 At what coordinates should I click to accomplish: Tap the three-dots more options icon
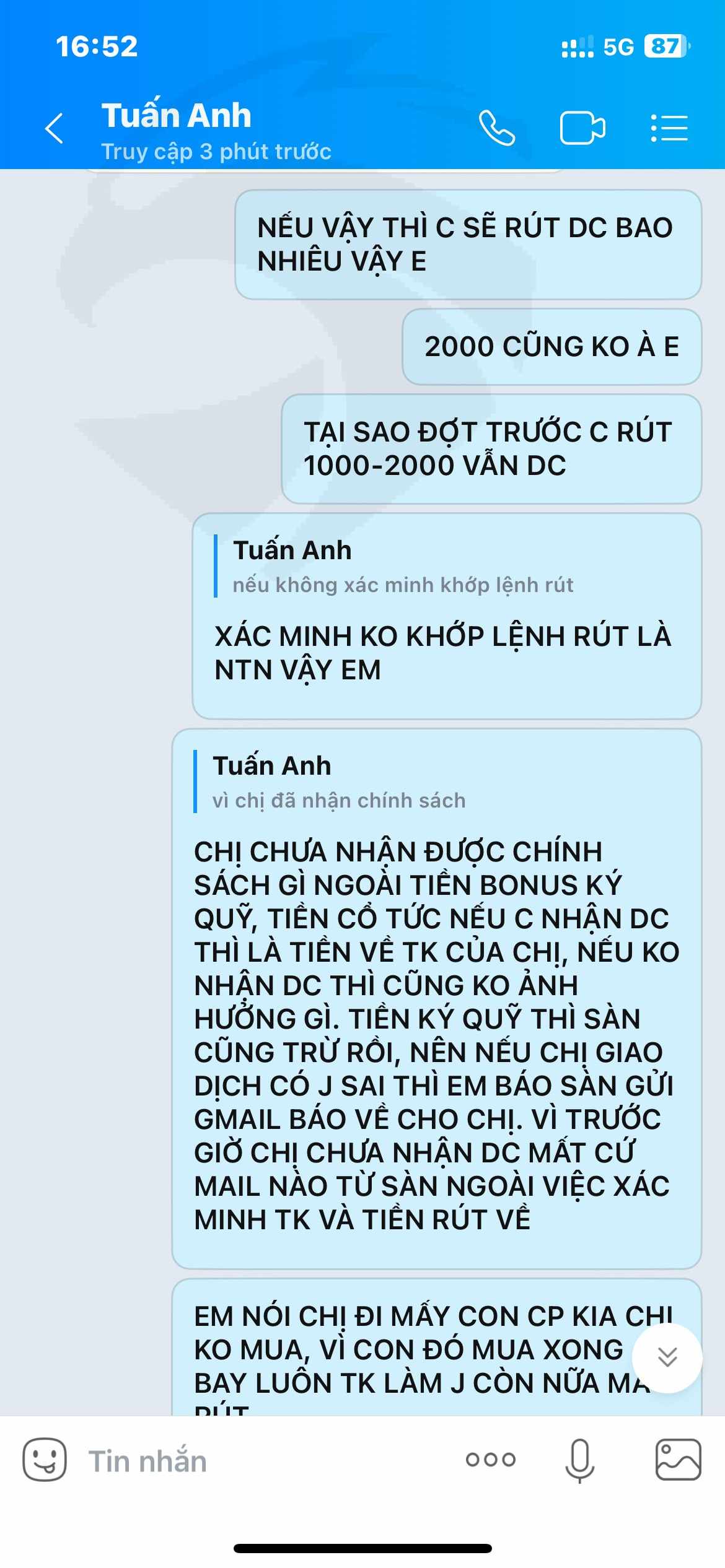(491, 1460)
